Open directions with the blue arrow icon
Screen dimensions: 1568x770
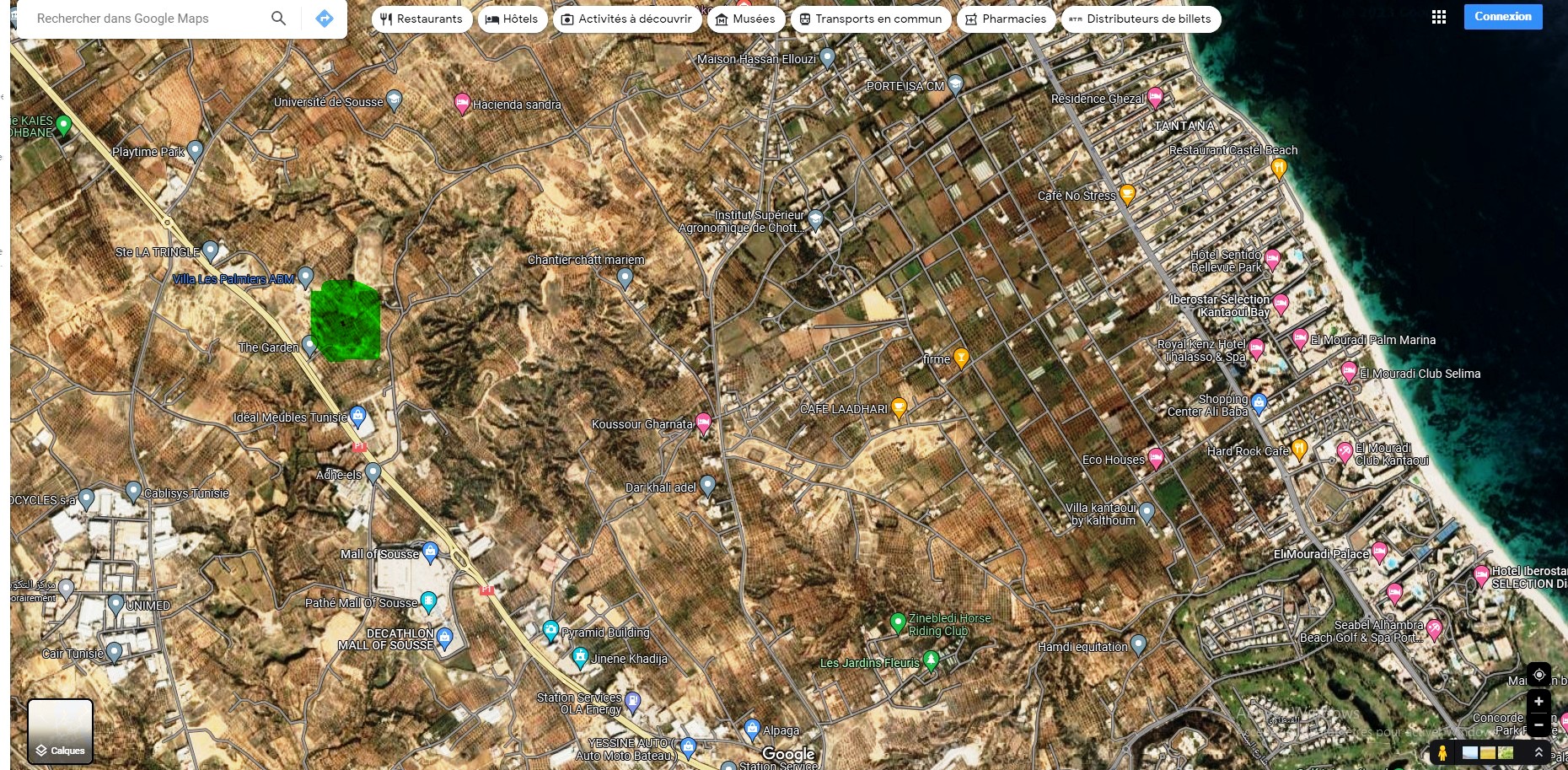coord(325,19)
